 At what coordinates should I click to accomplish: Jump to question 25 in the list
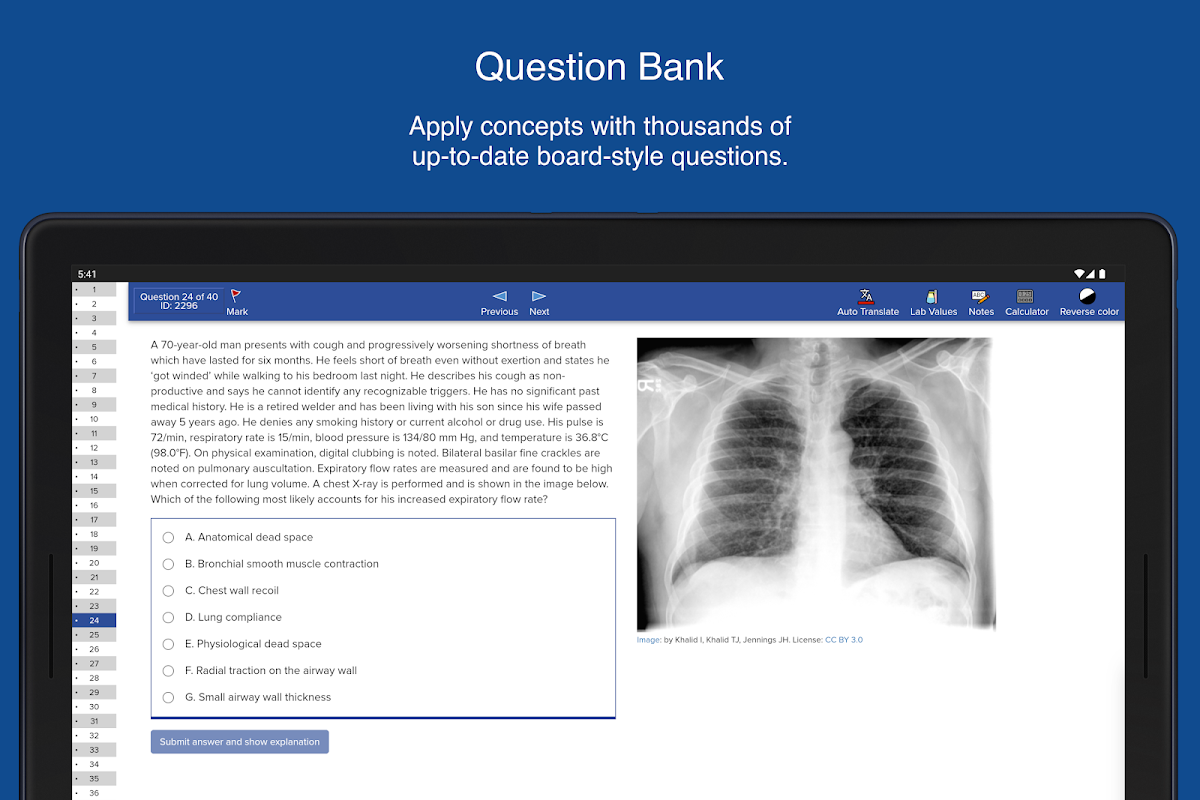(x=94, y=635)
